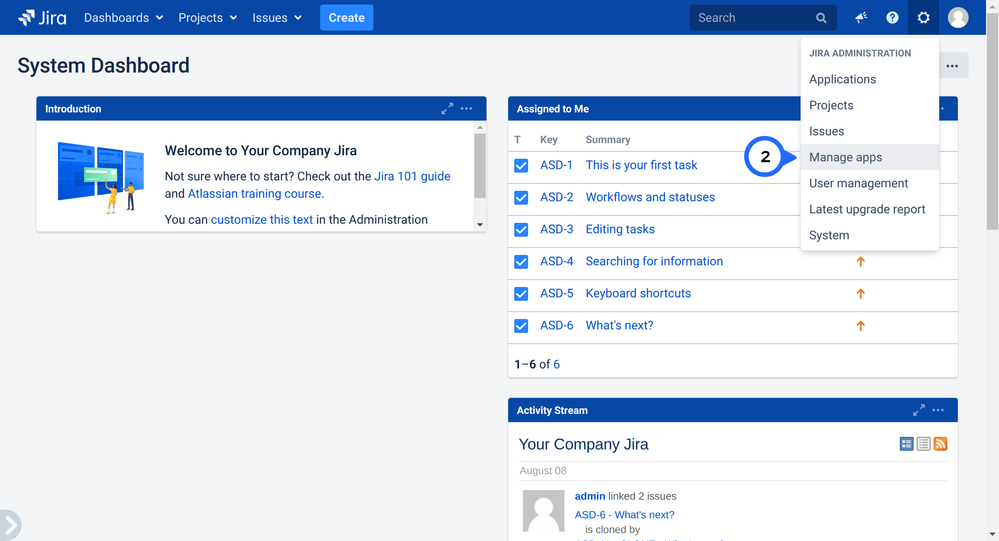Open the Dashboards dropdown menu

click(124, 18)
